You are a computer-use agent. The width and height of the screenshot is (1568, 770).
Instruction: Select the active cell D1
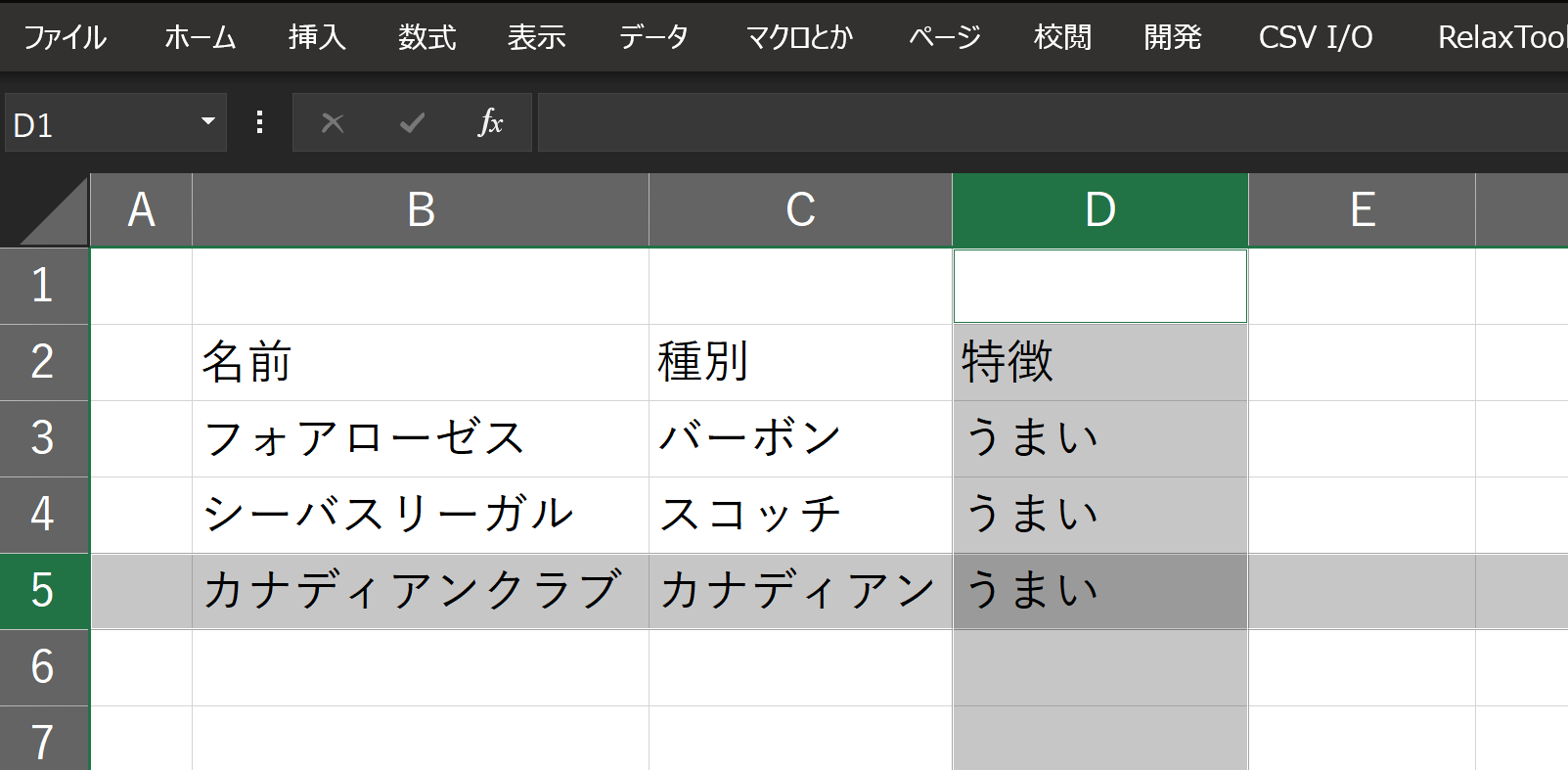(1100, 286)
